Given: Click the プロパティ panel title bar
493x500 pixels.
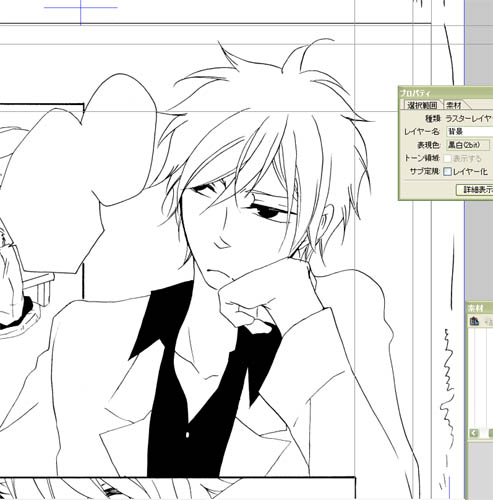Looking at the screenshot, I should (446, 92).
